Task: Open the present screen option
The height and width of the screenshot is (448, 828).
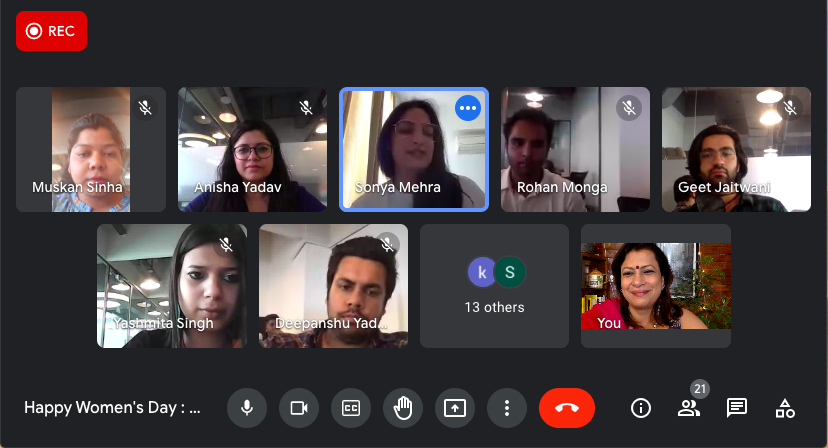Action: coord(455,408)
